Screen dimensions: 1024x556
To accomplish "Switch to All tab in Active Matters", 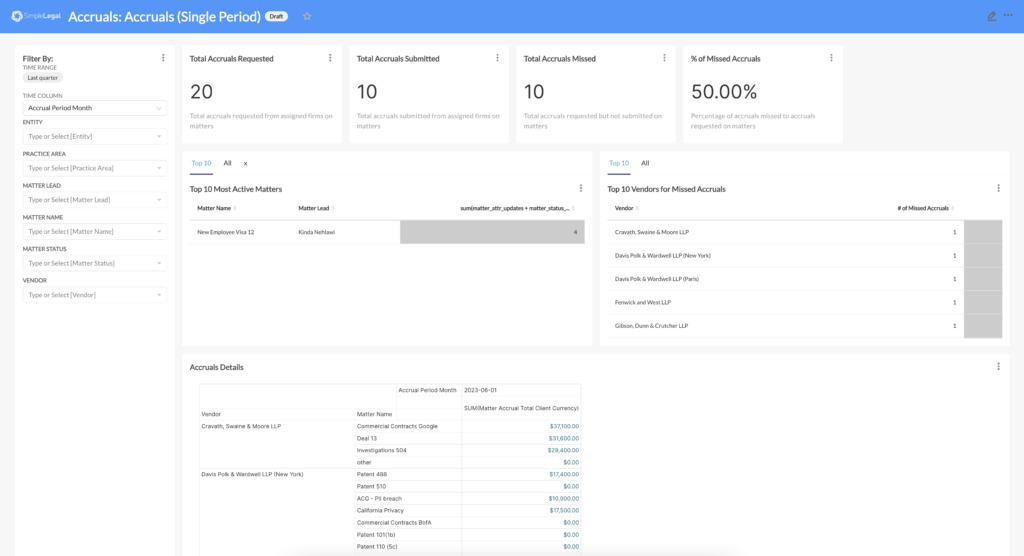I will pyautogui.click(x=227, y=163).
